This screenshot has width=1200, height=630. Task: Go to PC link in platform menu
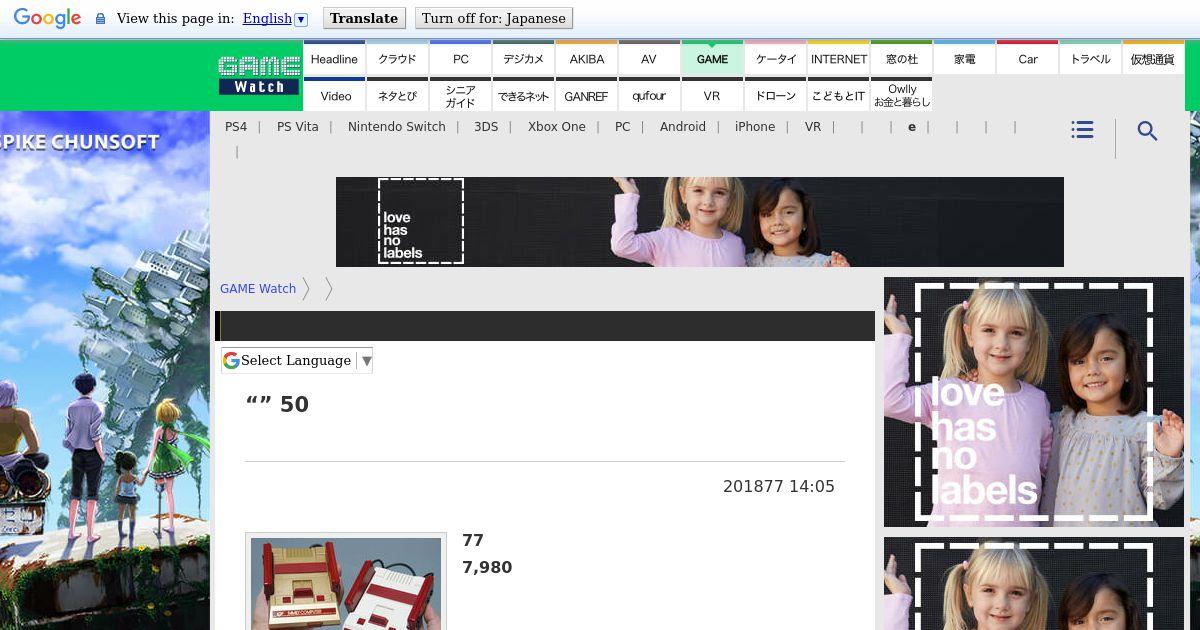[623, 127]
